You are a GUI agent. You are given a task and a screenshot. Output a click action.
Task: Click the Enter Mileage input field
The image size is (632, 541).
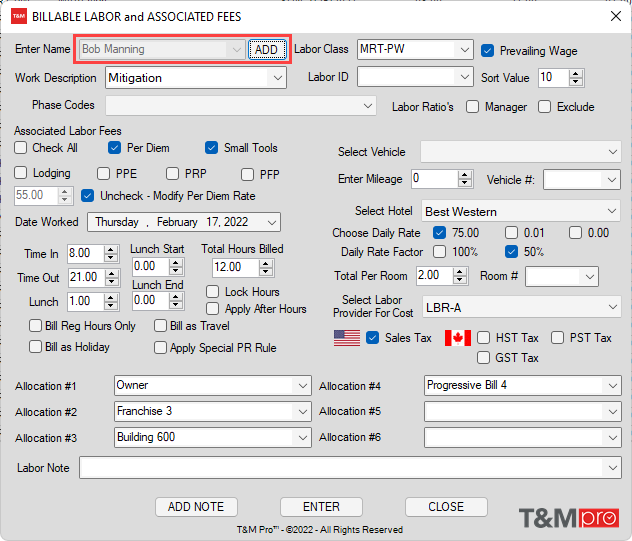(x=435, y=179)
